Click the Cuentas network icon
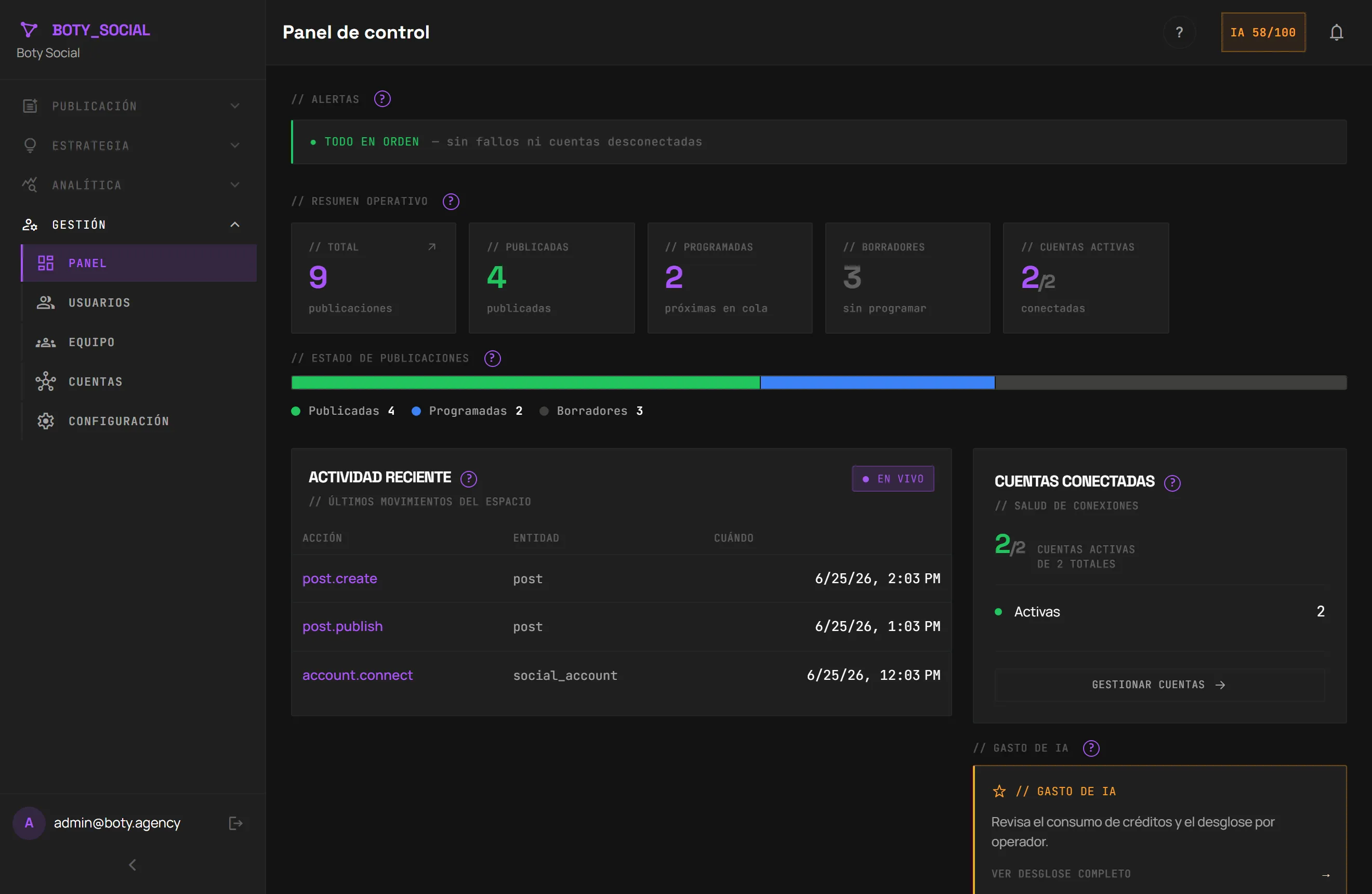The width and height of the screenshot is (1372, 894). [x=46, y=382]
